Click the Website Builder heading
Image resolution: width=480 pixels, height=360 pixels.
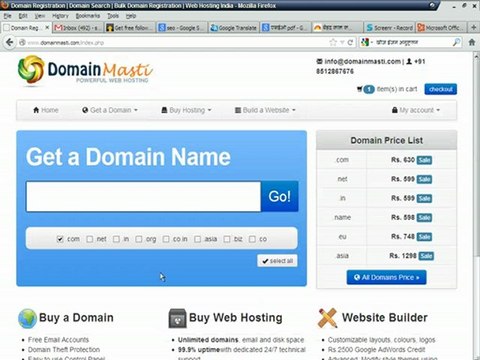(385, 318)
